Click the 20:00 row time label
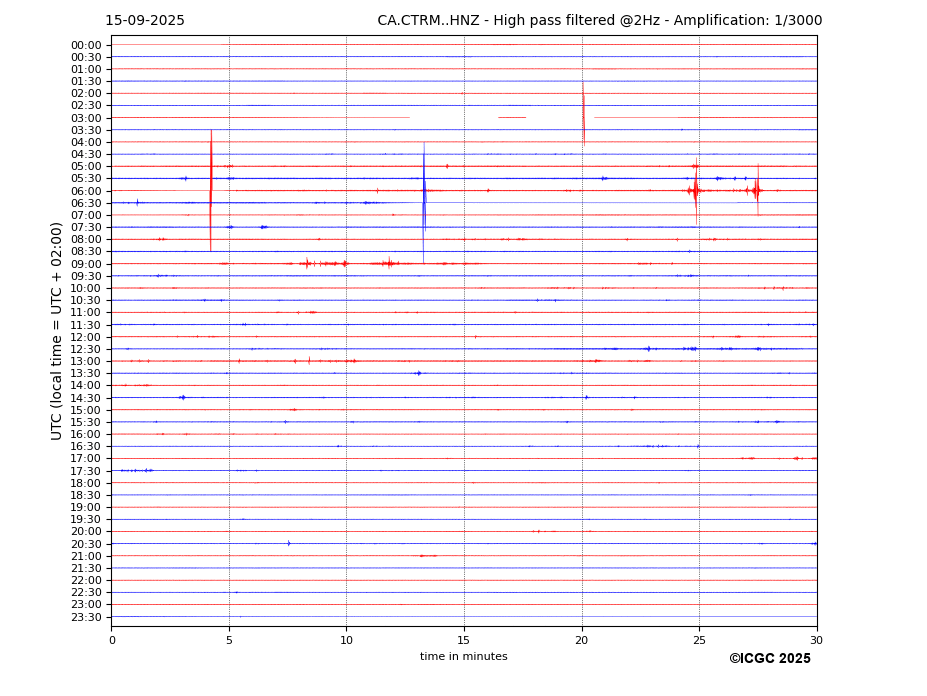This screenshot has height=696, width=927. (86, 532)
